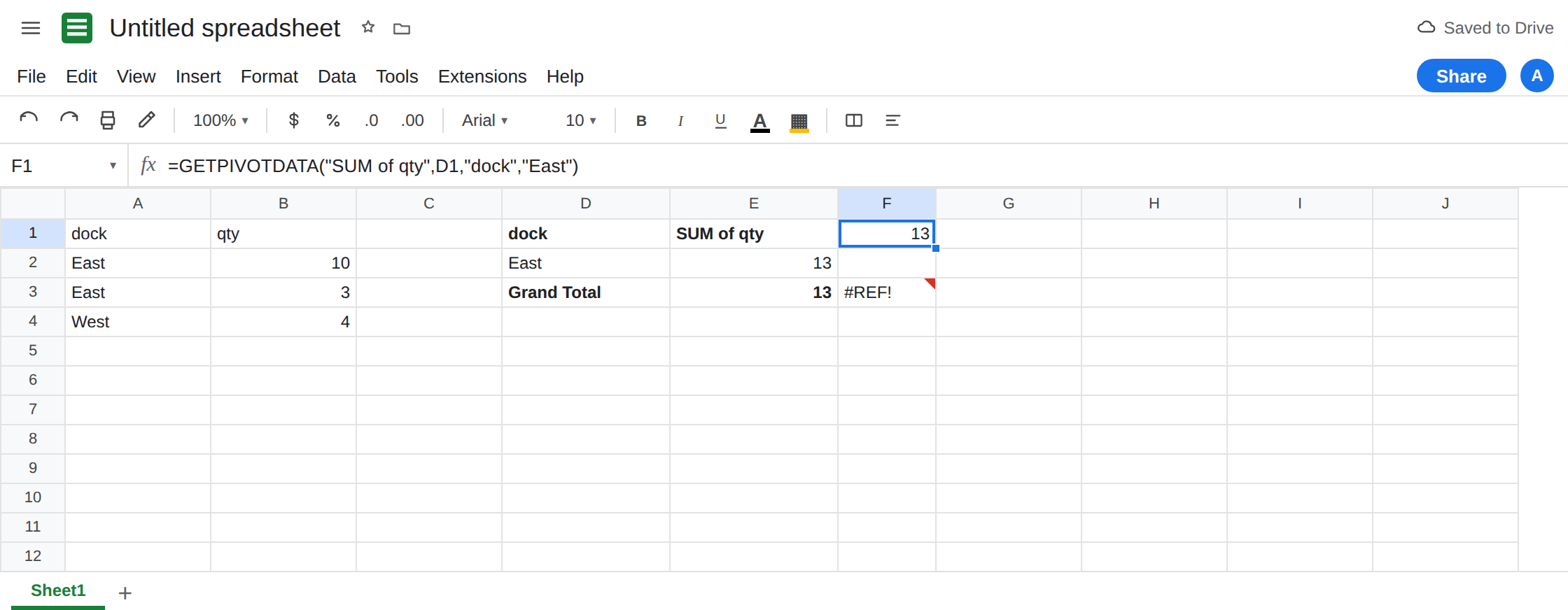Viewport: 1568px width, 610px height.
Task: Open the text color picker
Action: (x=760, y=122)
